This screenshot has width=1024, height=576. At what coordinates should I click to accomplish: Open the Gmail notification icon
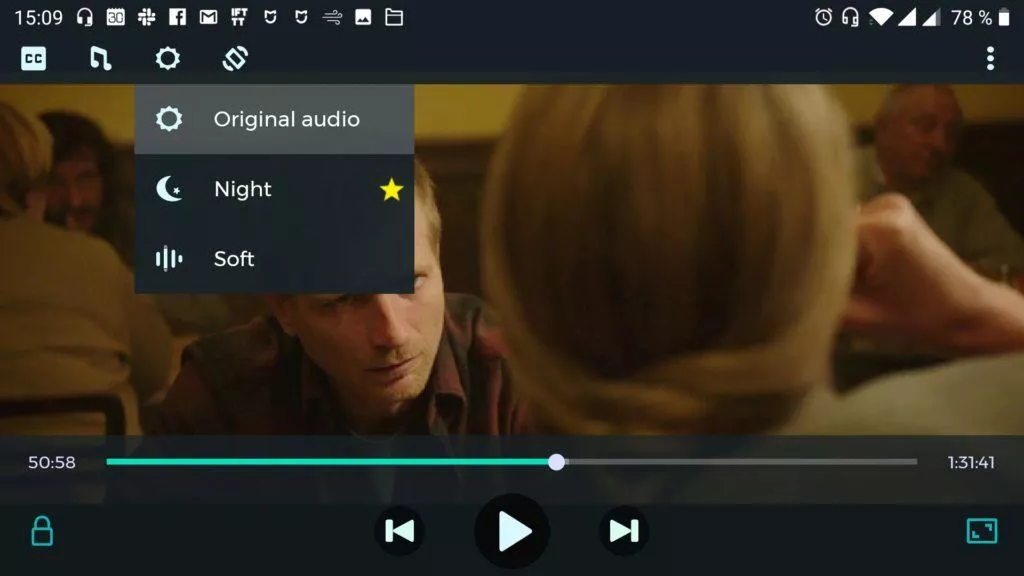point(208,17)
